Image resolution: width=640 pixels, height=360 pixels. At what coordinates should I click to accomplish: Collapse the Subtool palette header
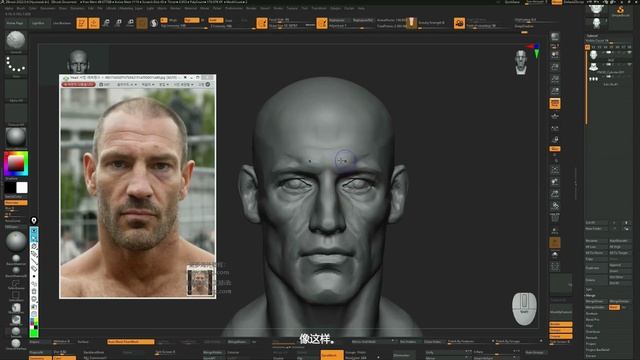point(592,36)
